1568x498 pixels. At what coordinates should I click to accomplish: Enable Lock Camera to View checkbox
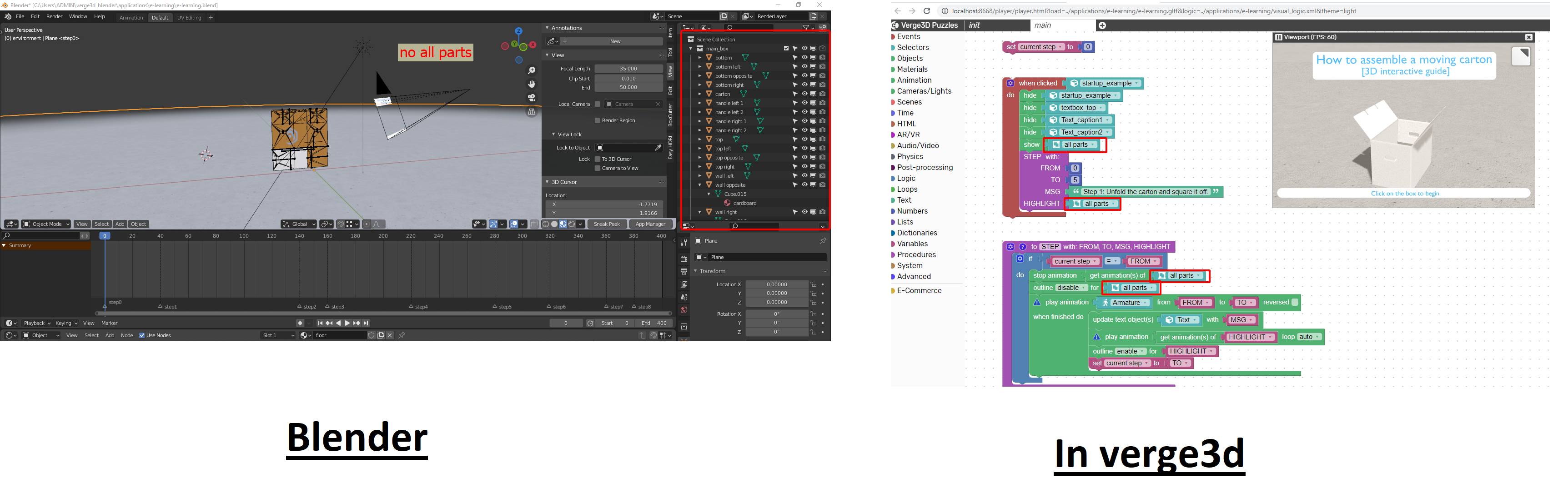pos(598,169)
